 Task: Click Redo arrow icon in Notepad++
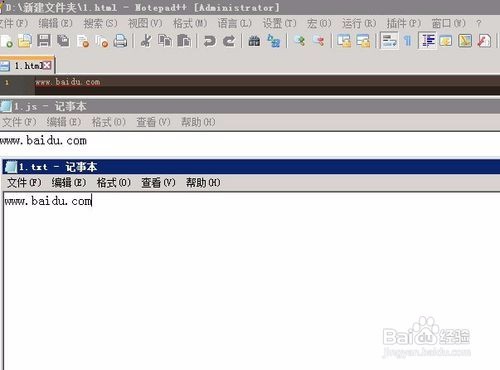pyautogui.click(x=229, y=41)
